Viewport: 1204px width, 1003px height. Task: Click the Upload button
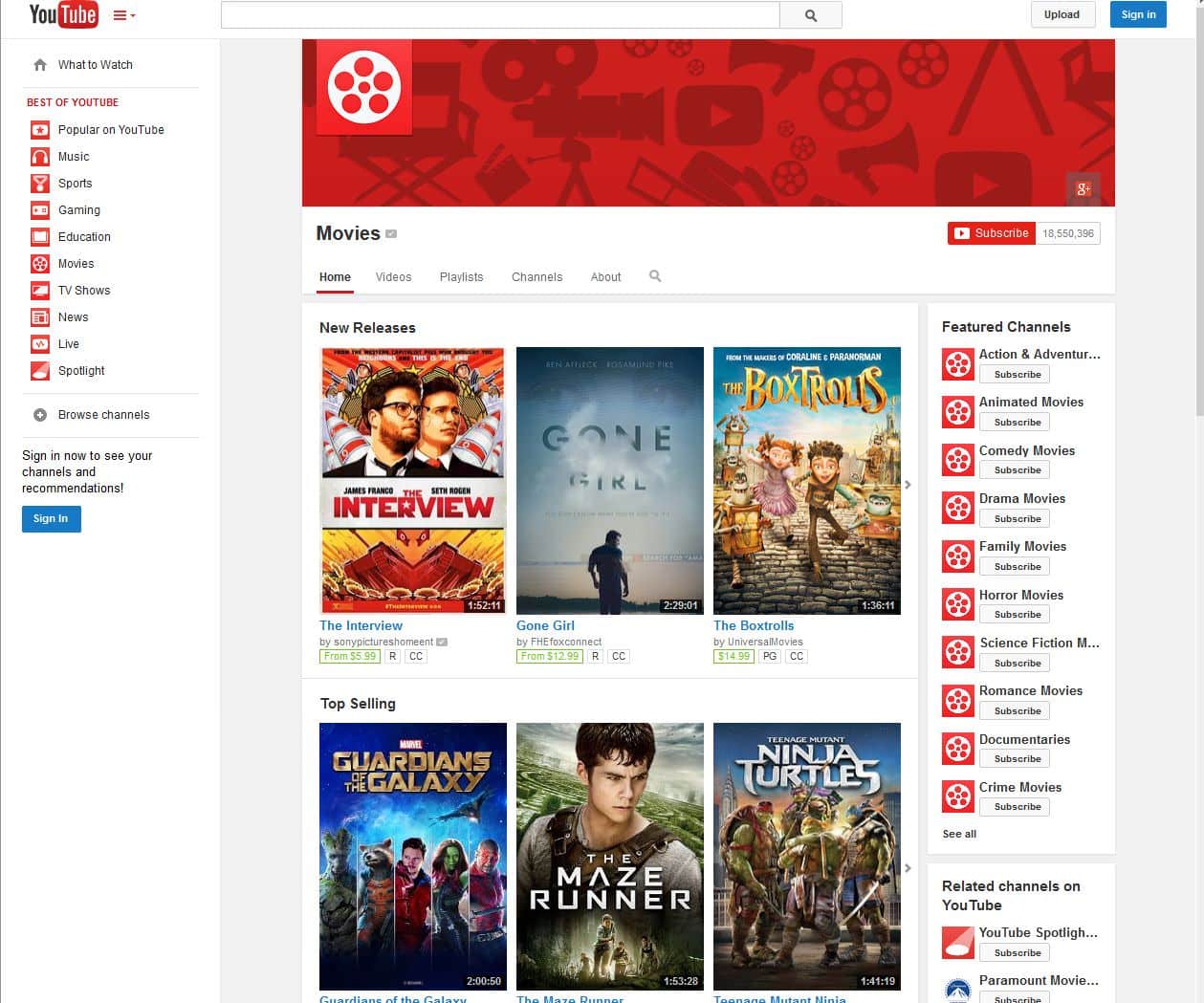click(x=1062, y=14)
